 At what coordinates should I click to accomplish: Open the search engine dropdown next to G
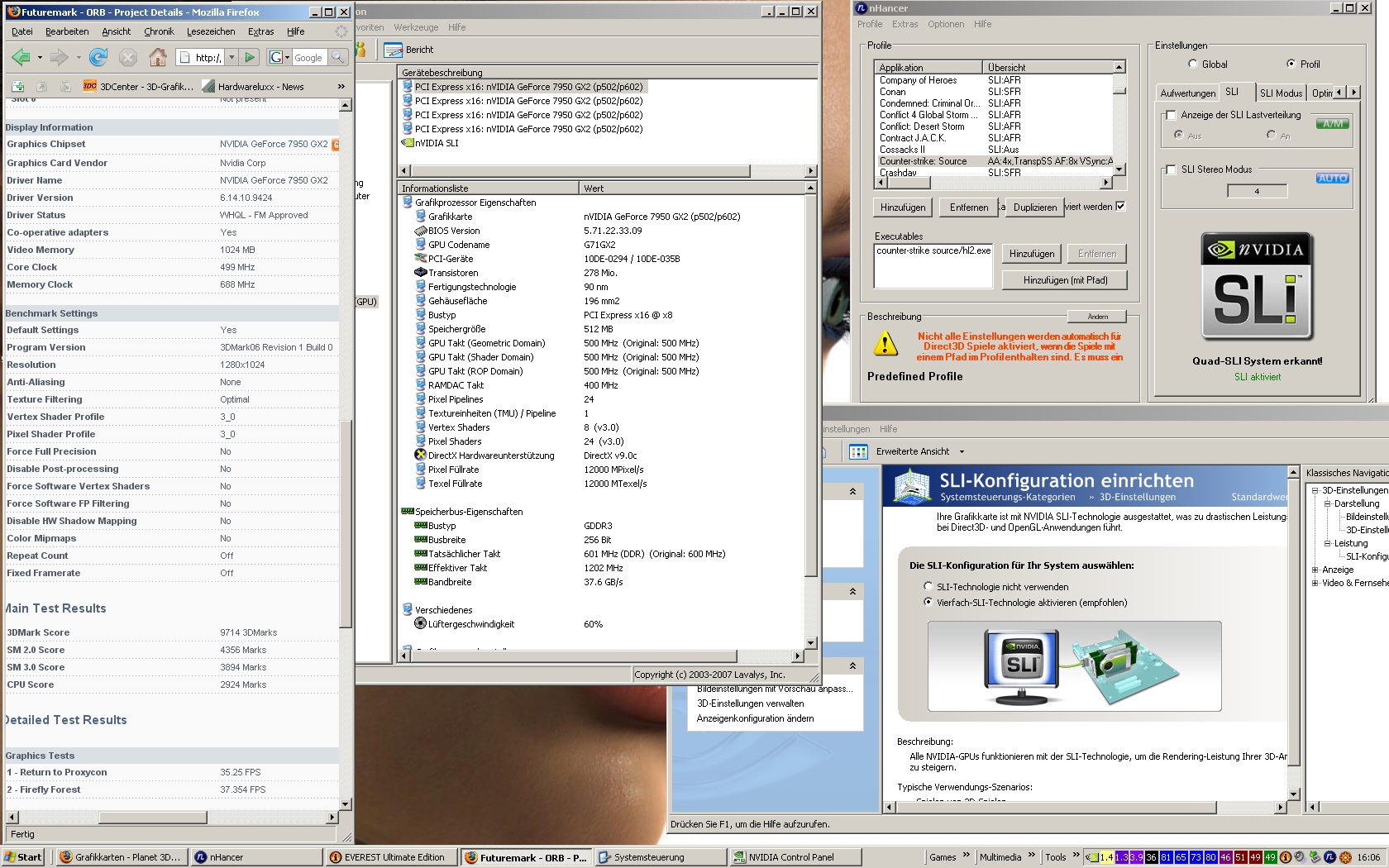287,58
